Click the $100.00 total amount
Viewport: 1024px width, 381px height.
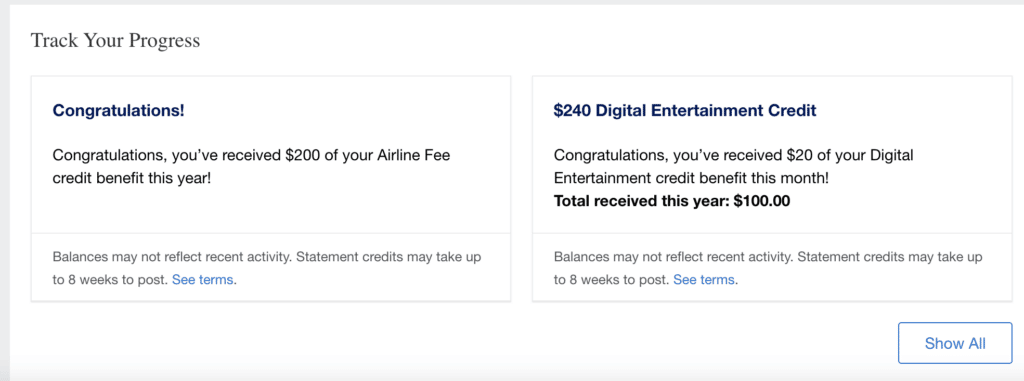[x=761, y=201]
